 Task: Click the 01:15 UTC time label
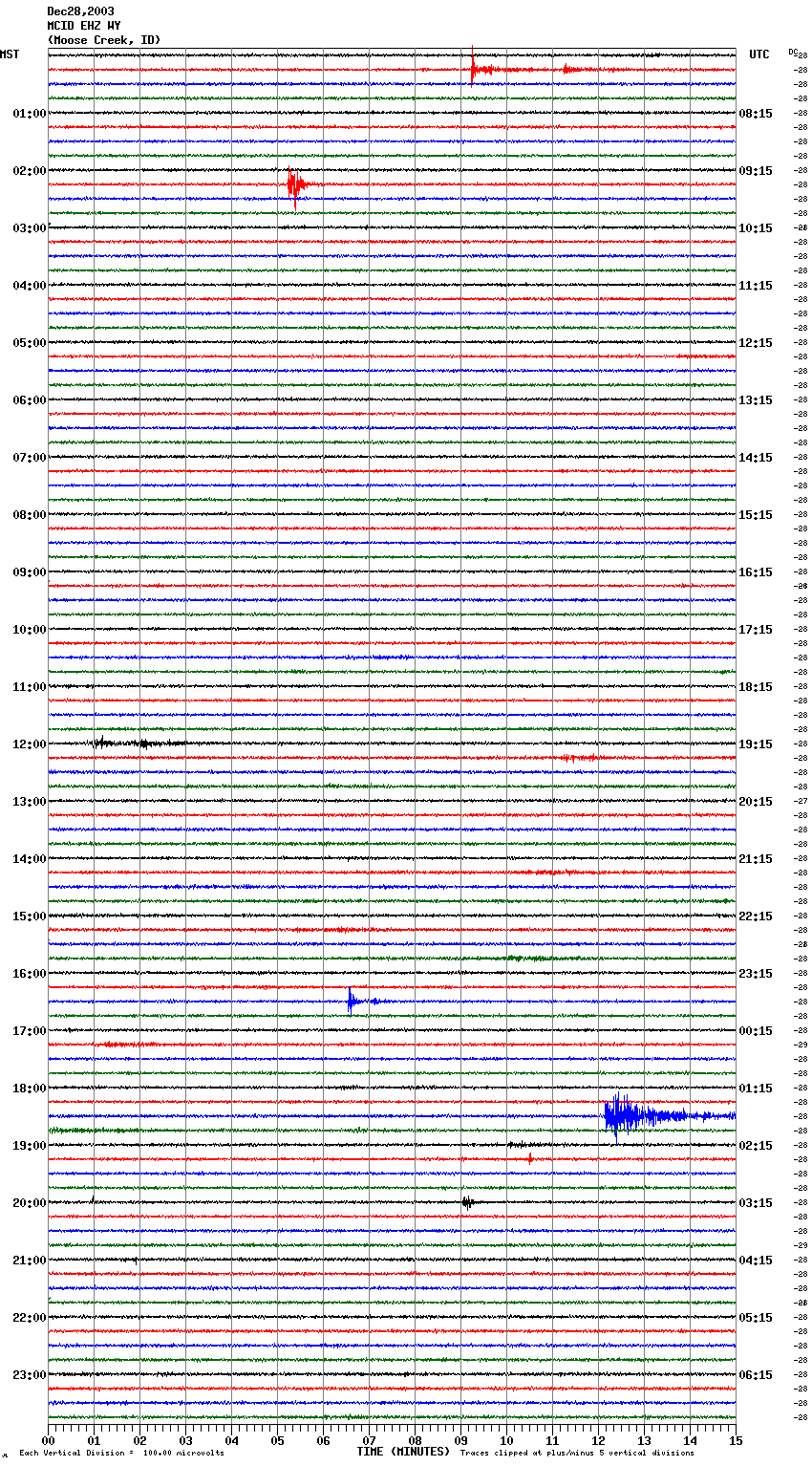756,1089
